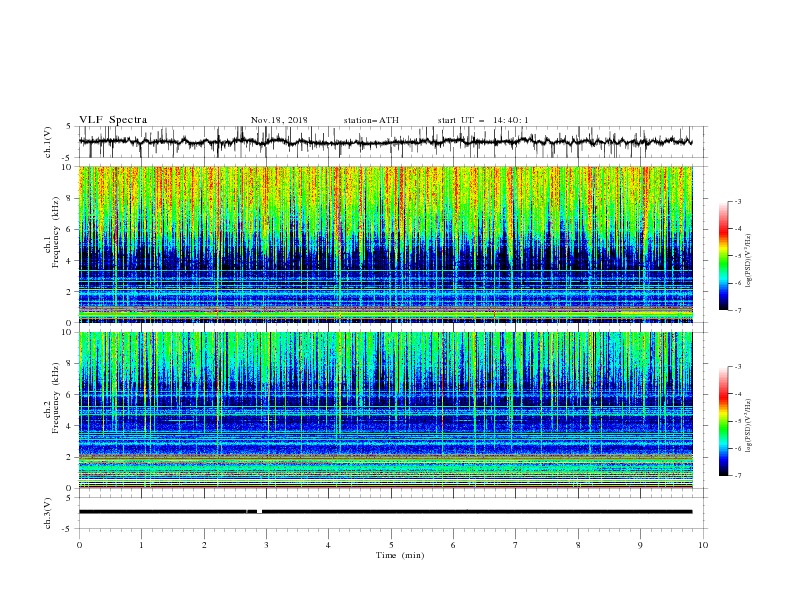This screenshot has width=792, height=612.
Task: Click time axis tick label "10"
Action: point(703,545)
